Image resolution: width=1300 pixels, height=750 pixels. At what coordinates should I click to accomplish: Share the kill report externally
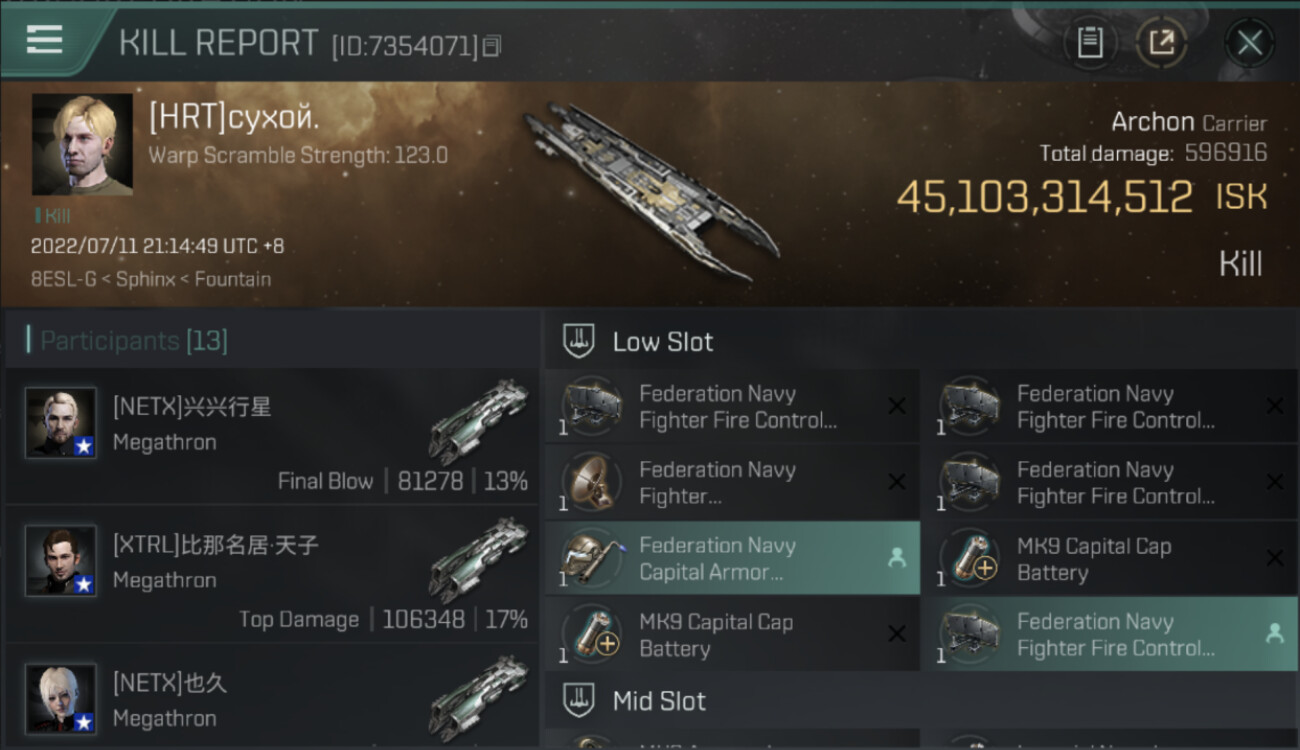[x=1161, y=43]
